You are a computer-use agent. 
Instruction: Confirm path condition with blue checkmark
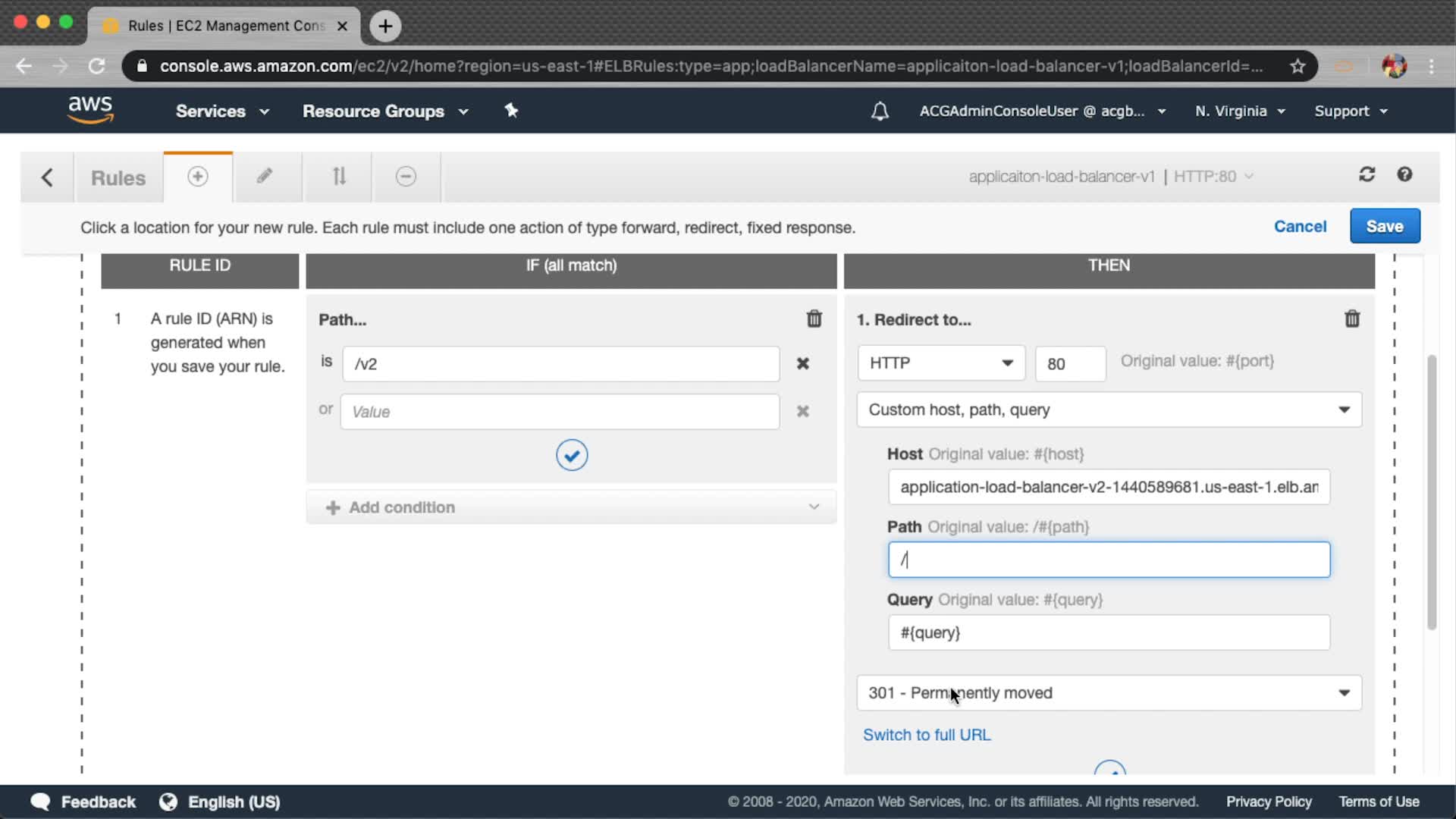[x=572, y=455]
